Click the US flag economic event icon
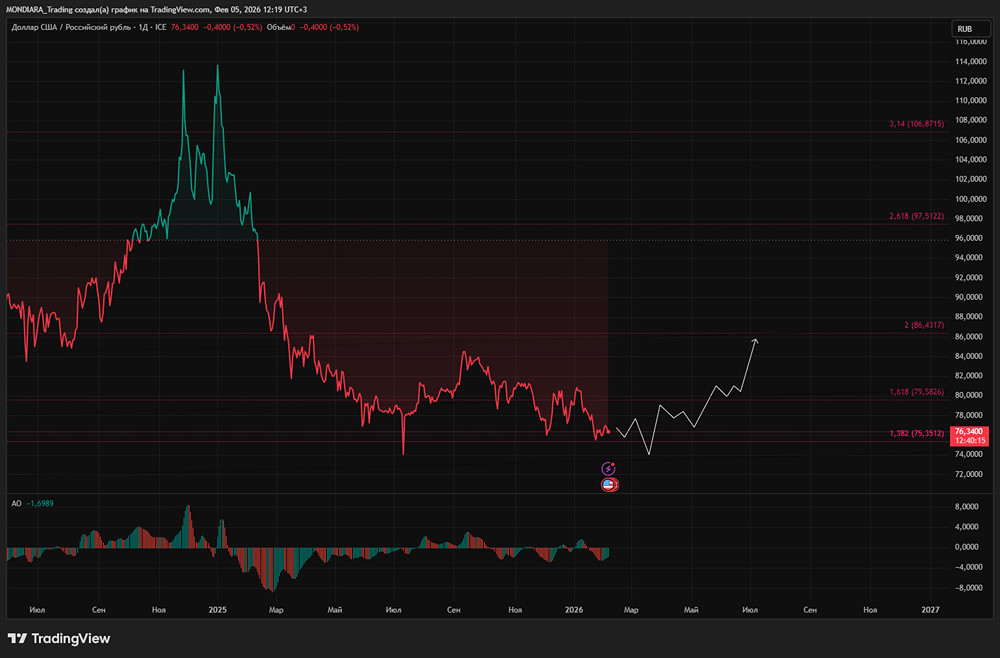Viewport: 1000px width, 658px height. coord(609,485)
